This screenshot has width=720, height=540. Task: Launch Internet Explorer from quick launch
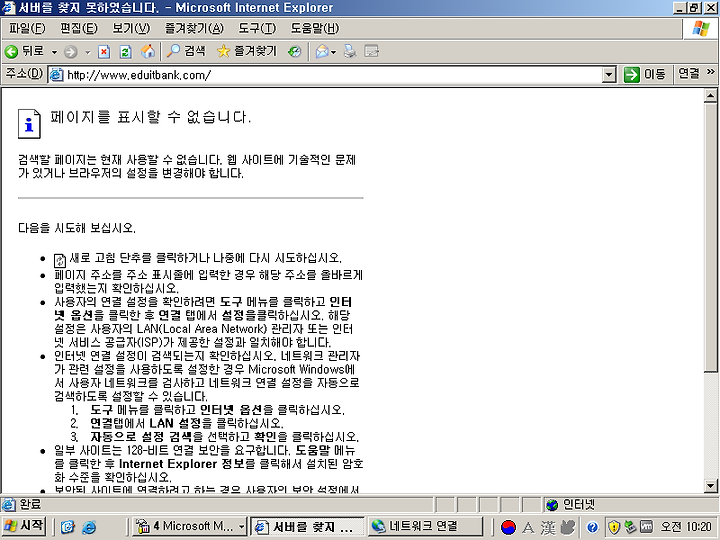(89, 527)
